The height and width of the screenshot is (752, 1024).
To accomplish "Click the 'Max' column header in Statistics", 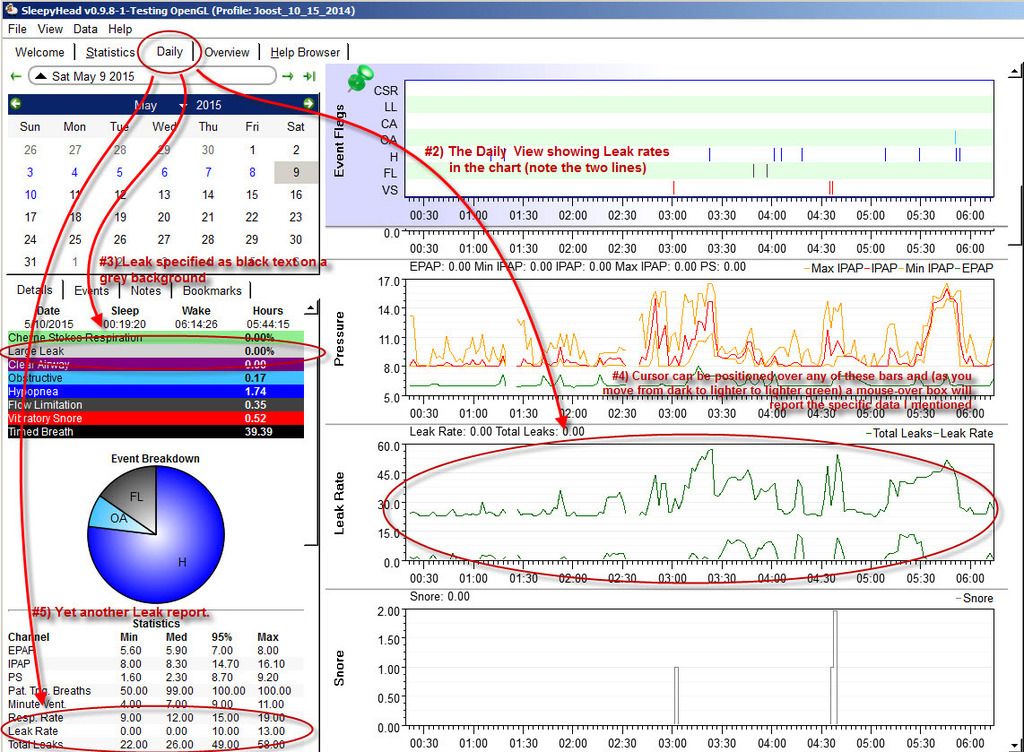I will (x=268, y=636).
